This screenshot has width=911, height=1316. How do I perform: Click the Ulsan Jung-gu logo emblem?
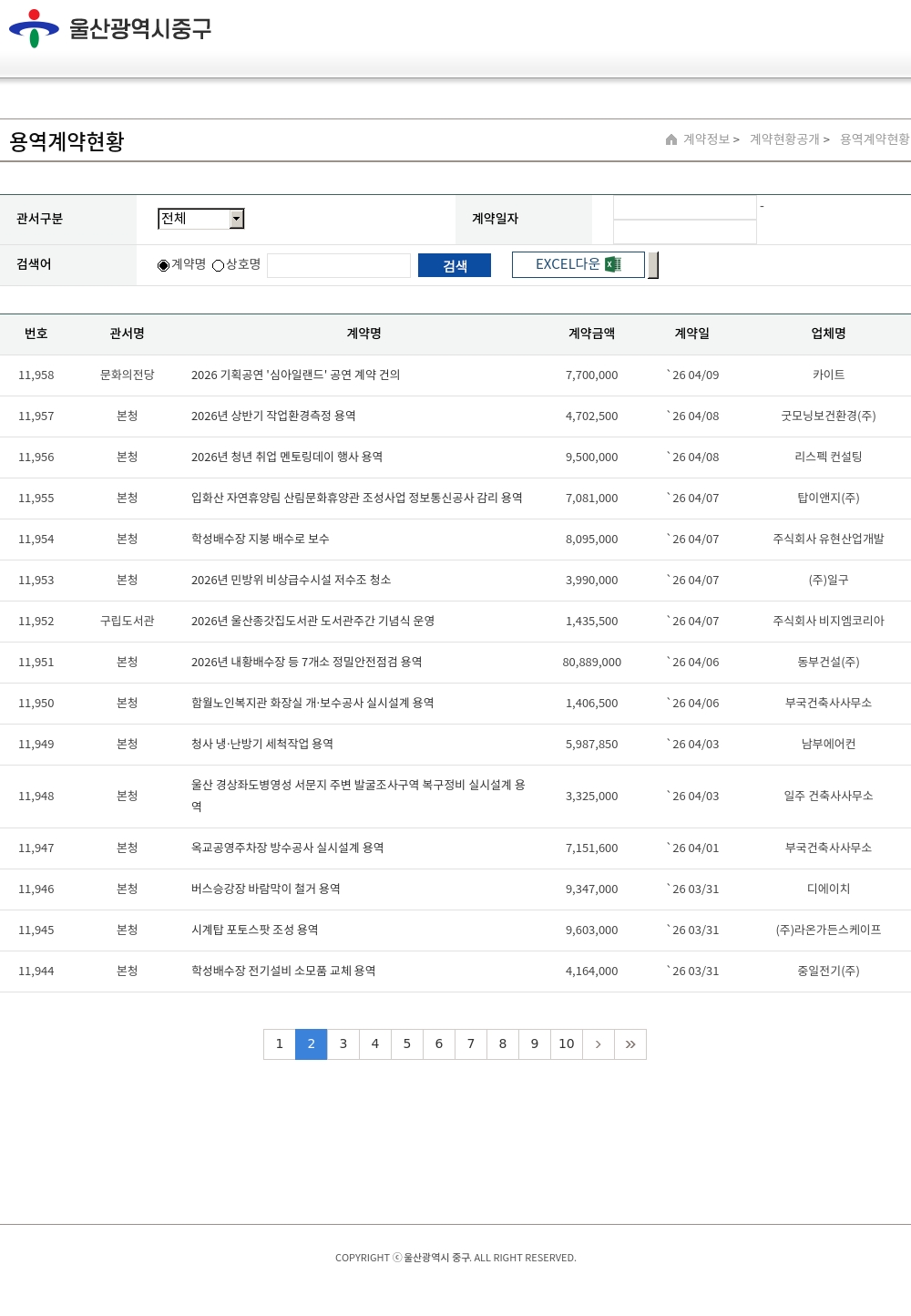coord(34,28)
